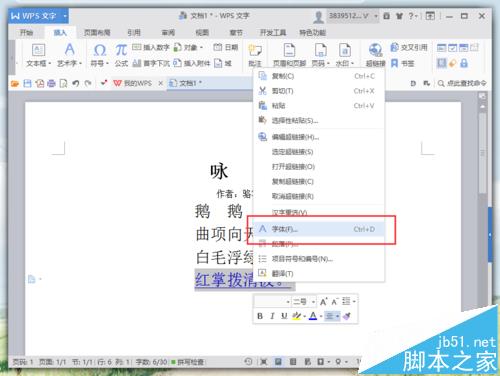The height and width of the screenshot is (376, 500).
Task: Increase font size in mini toolbar
Action: click(x=323, y=302)
